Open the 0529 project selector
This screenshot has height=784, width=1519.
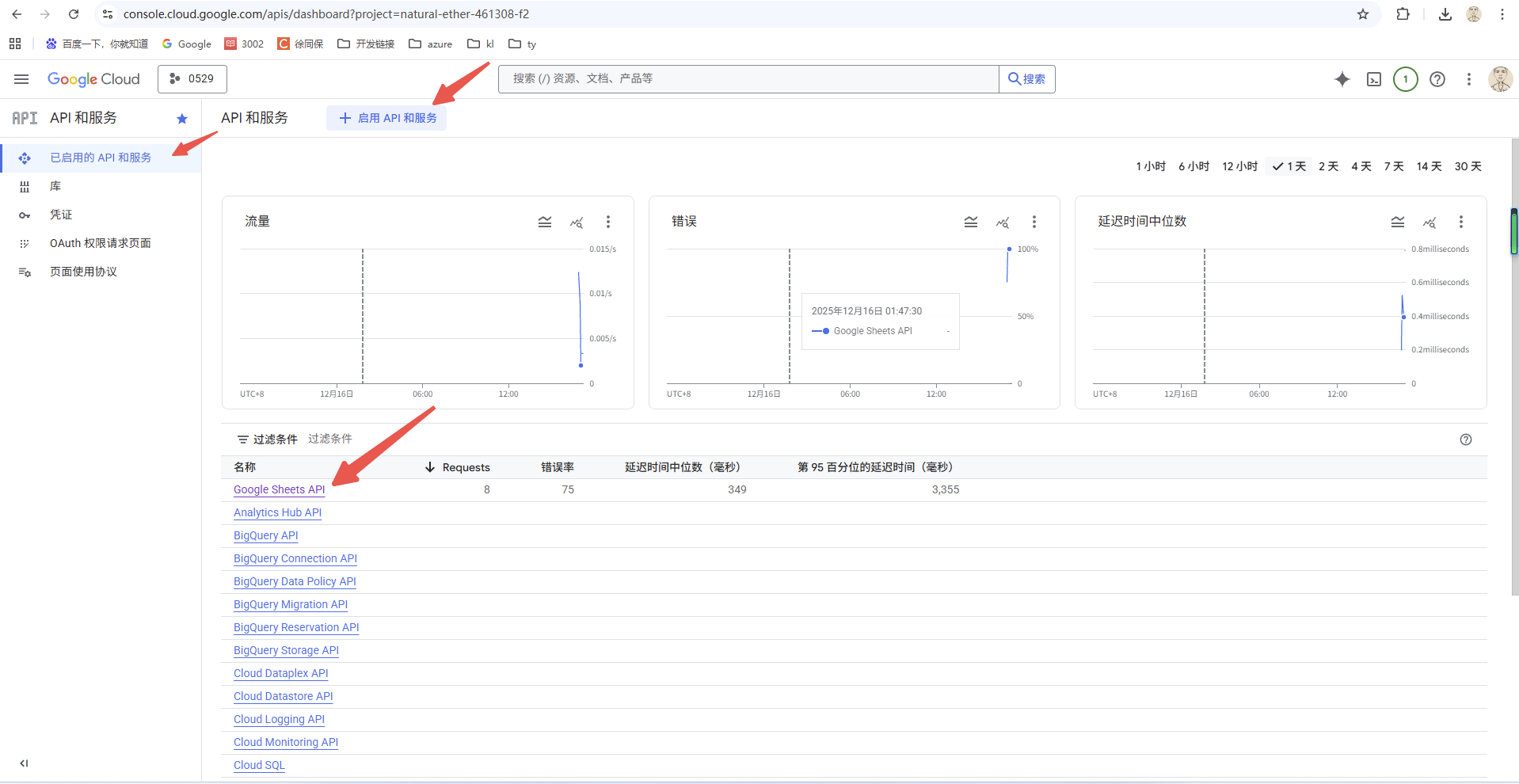coord(192,79)
